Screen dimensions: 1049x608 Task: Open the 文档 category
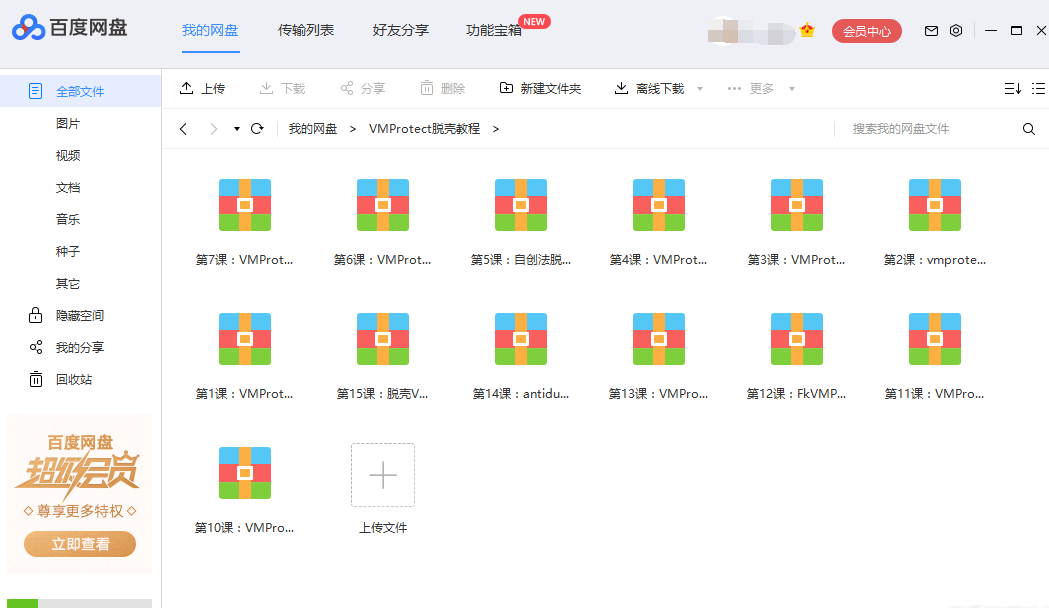(x=68, y=187)
